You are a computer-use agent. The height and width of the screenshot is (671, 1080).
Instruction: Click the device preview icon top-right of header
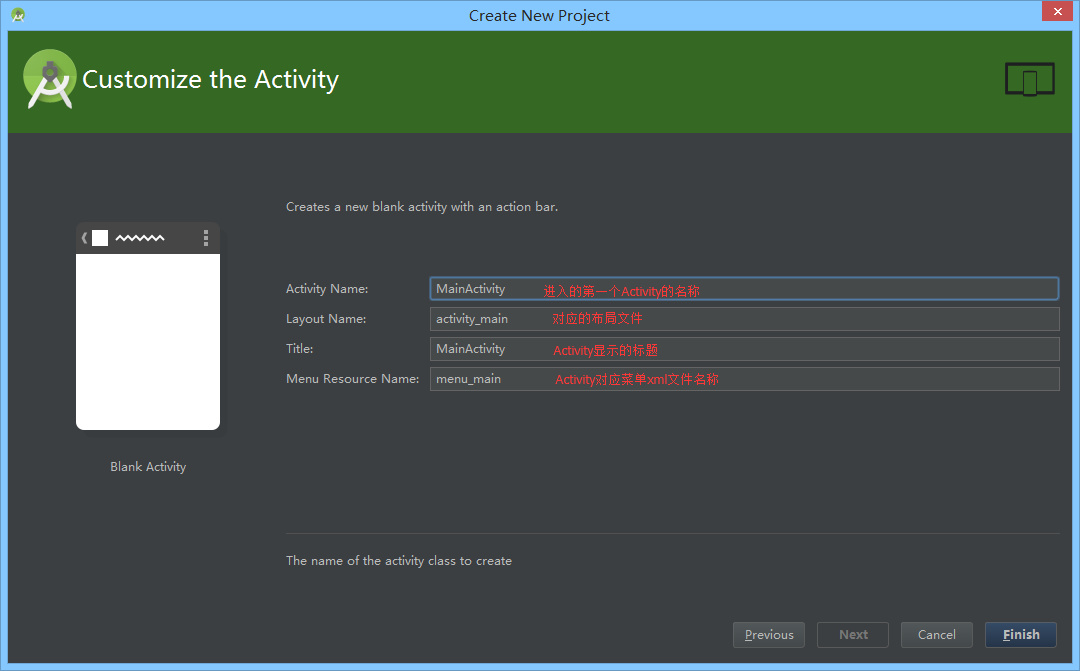[1030, 78]
